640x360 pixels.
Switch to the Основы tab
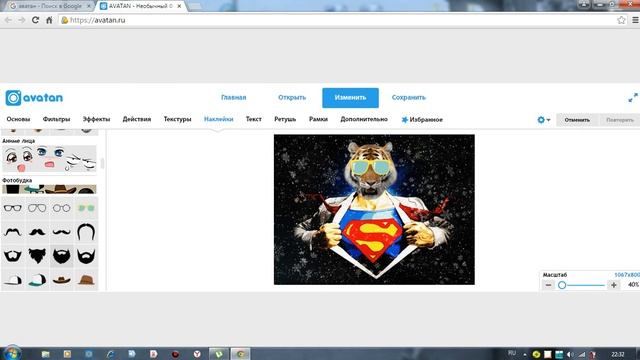click(18, 119)
